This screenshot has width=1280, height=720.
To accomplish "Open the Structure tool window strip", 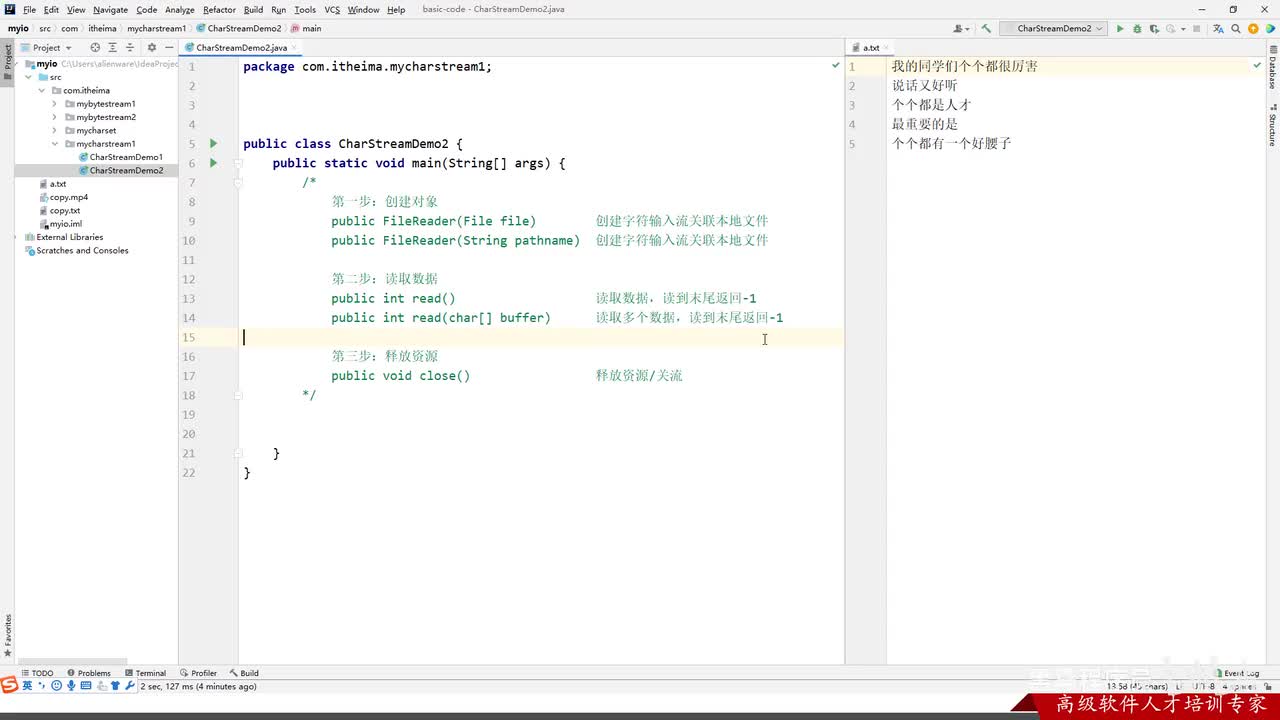I will coord(1273,125).
